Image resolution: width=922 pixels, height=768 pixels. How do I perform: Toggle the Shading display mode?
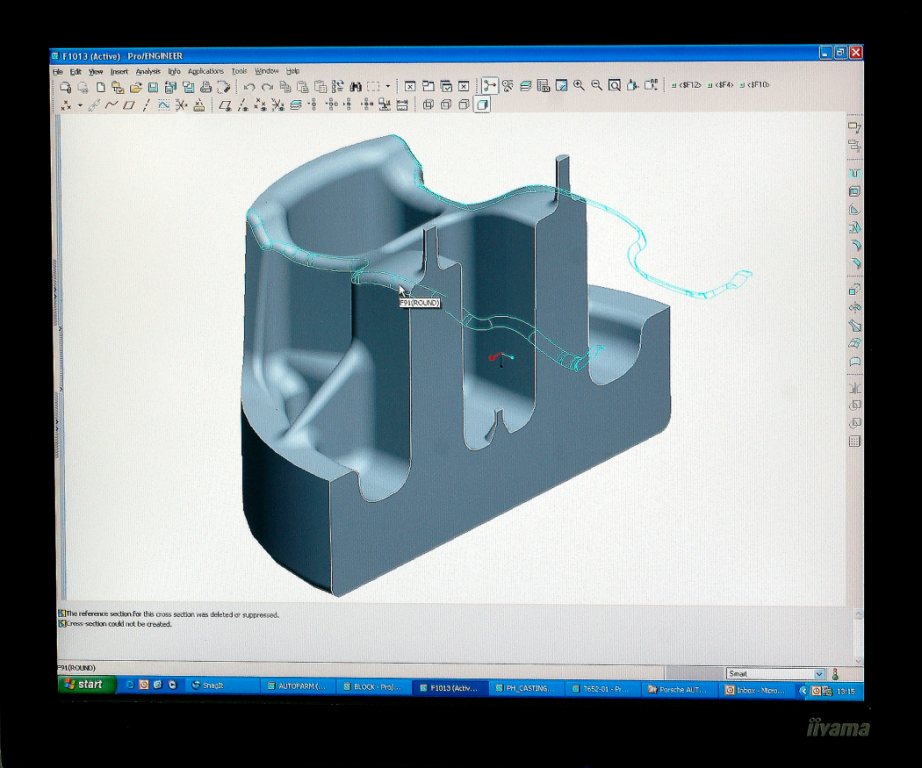coord(481,104)
